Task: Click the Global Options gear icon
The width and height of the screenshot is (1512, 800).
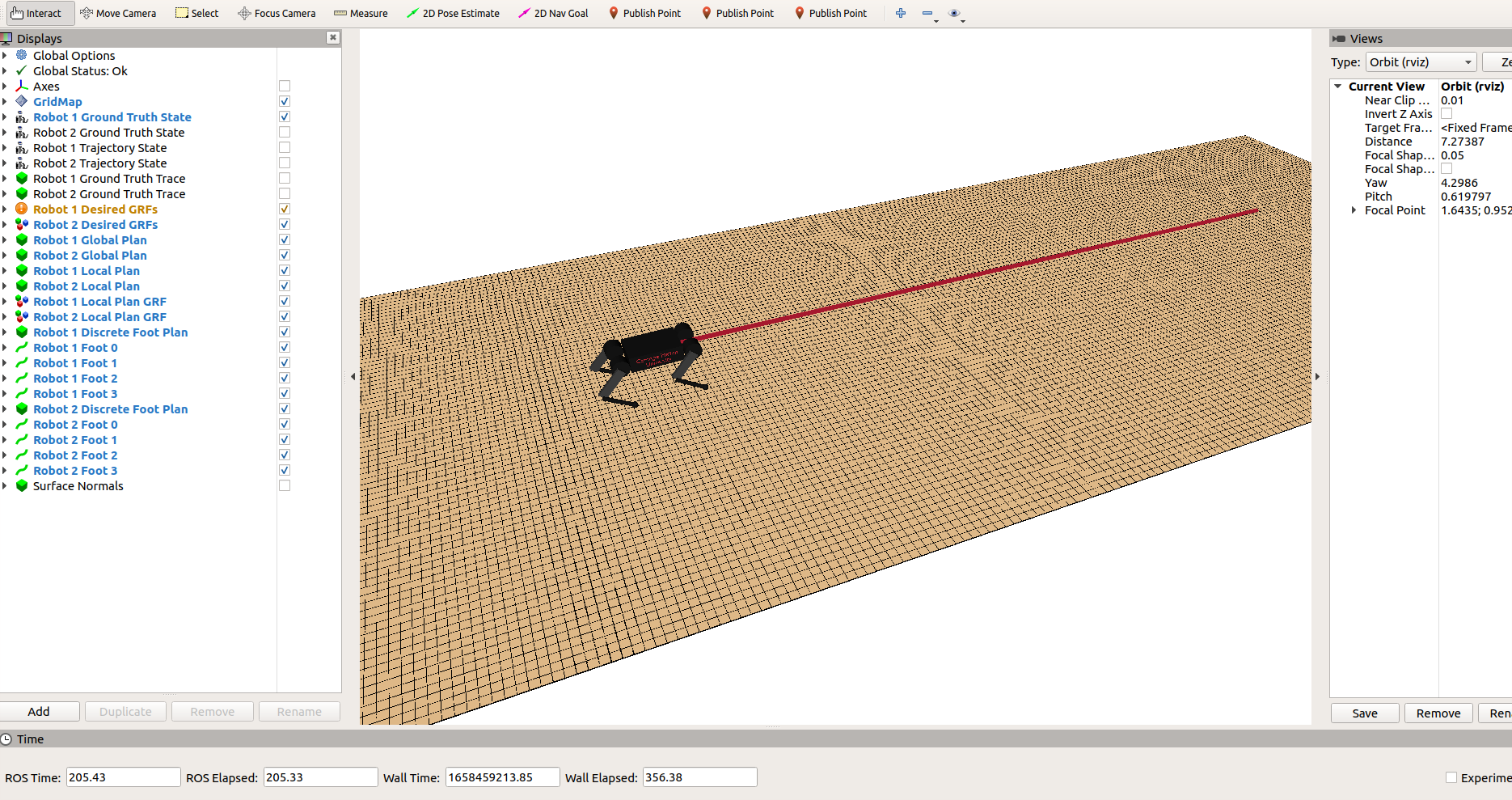Action: click(22, 55)
